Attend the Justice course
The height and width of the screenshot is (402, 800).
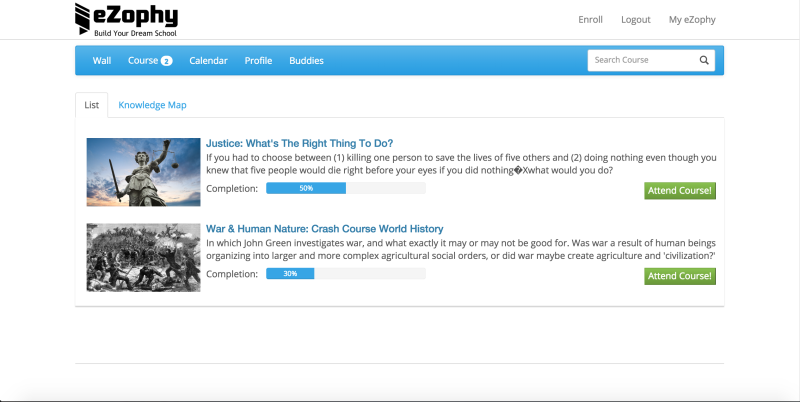(680, 190)
